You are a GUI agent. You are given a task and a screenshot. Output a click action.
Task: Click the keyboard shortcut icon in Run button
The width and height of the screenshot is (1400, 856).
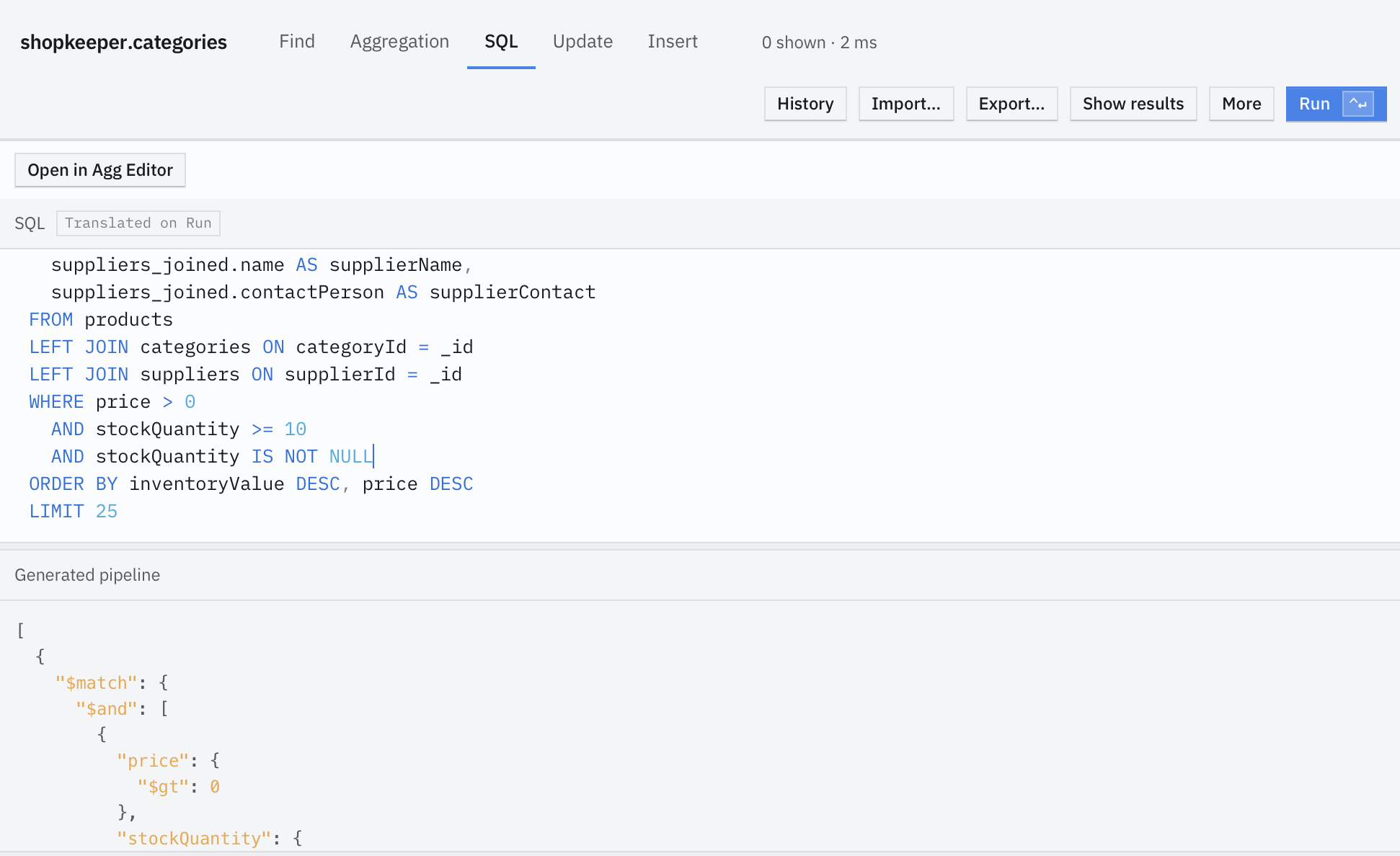click(x=1357, y=104)
